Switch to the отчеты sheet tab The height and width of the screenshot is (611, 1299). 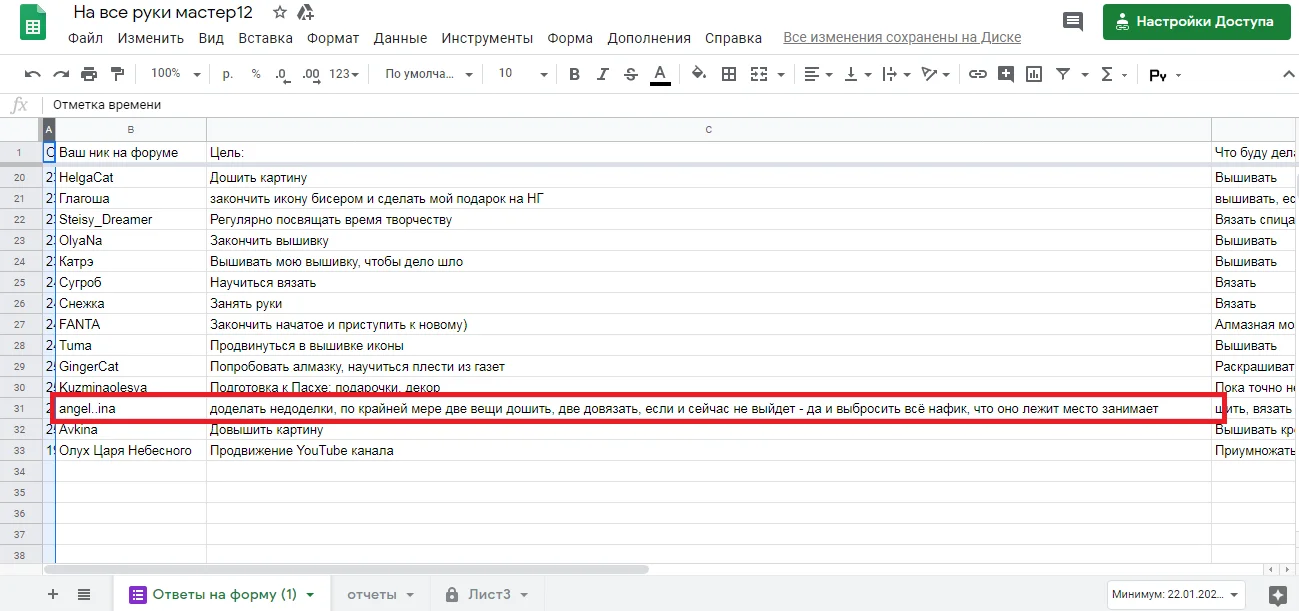pos(381,594)
